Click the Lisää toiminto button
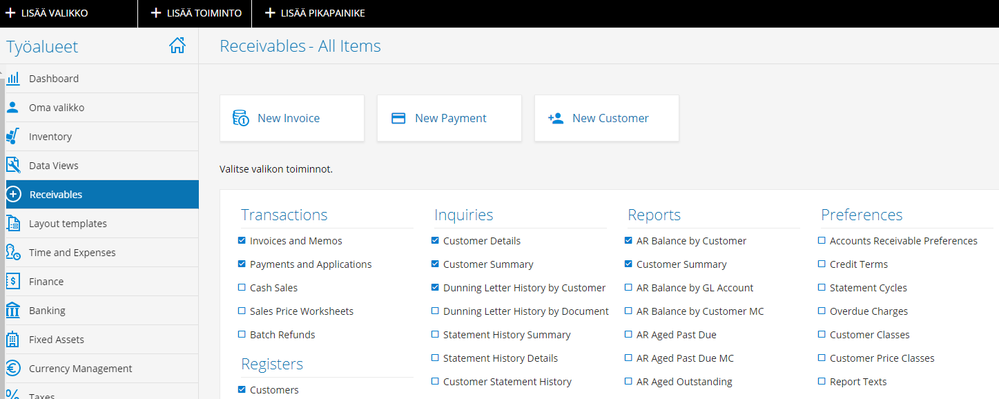 coord(196,13)
